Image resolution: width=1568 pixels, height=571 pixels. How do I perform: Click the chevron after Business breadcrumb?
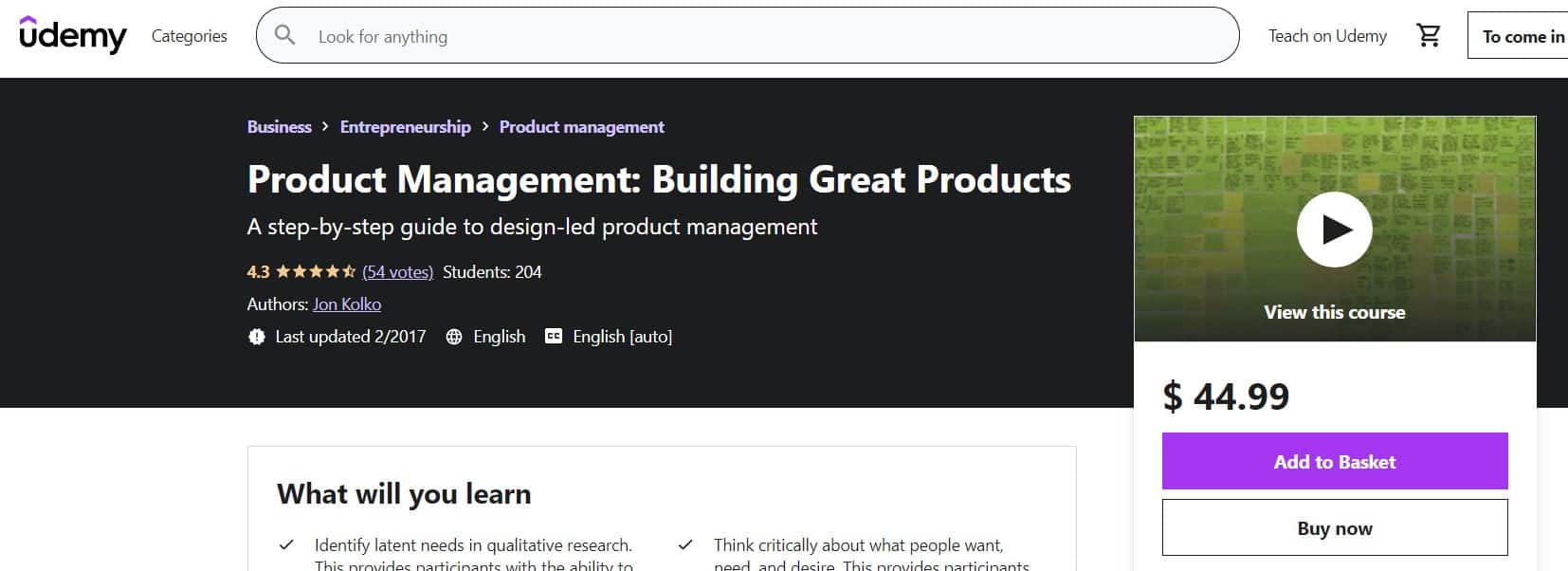point(325,126)
